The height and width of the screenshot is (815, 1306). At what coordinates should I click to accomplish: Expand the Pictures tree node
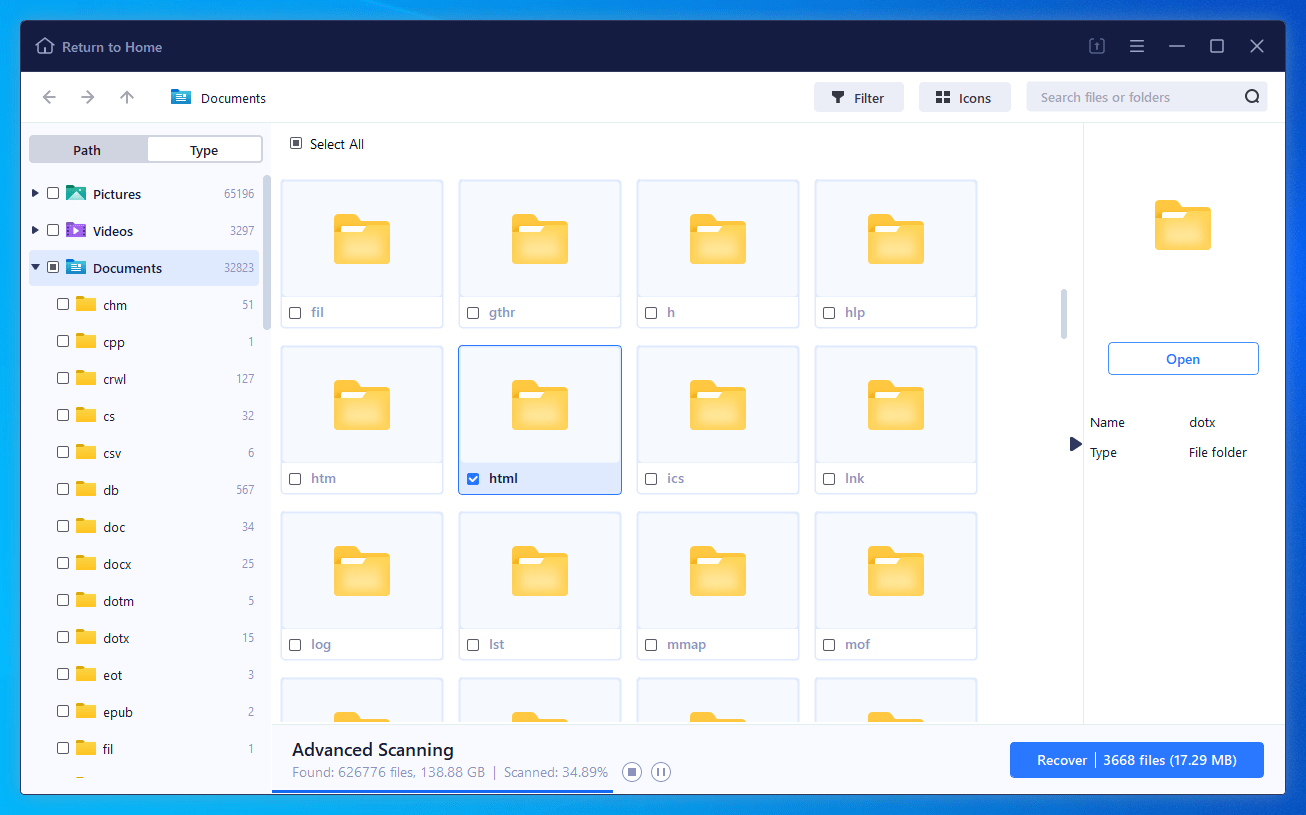tap(36, 193)
